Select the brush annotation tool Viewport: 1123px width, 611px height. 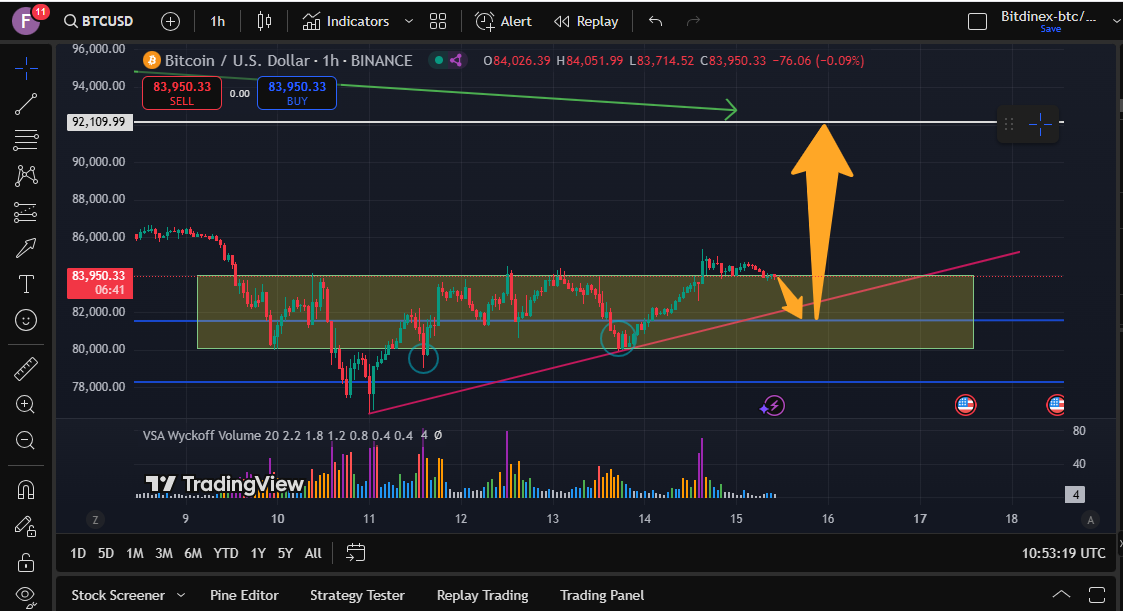[x=26, y=248]
